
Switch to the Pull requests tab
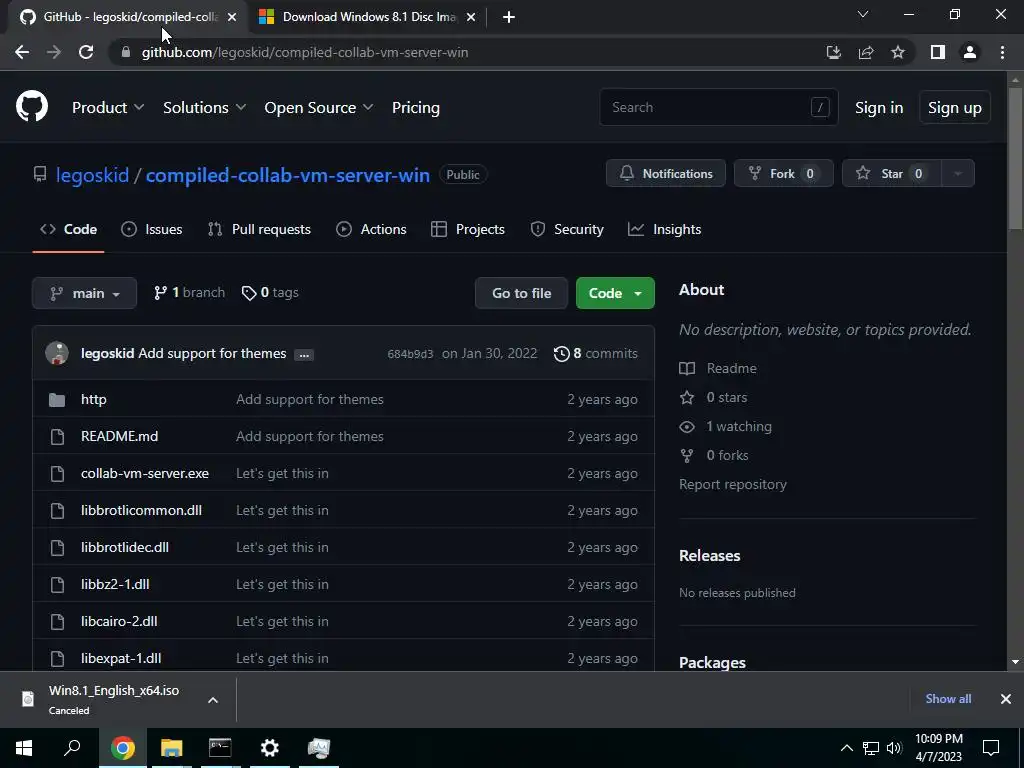pos(259,229)
